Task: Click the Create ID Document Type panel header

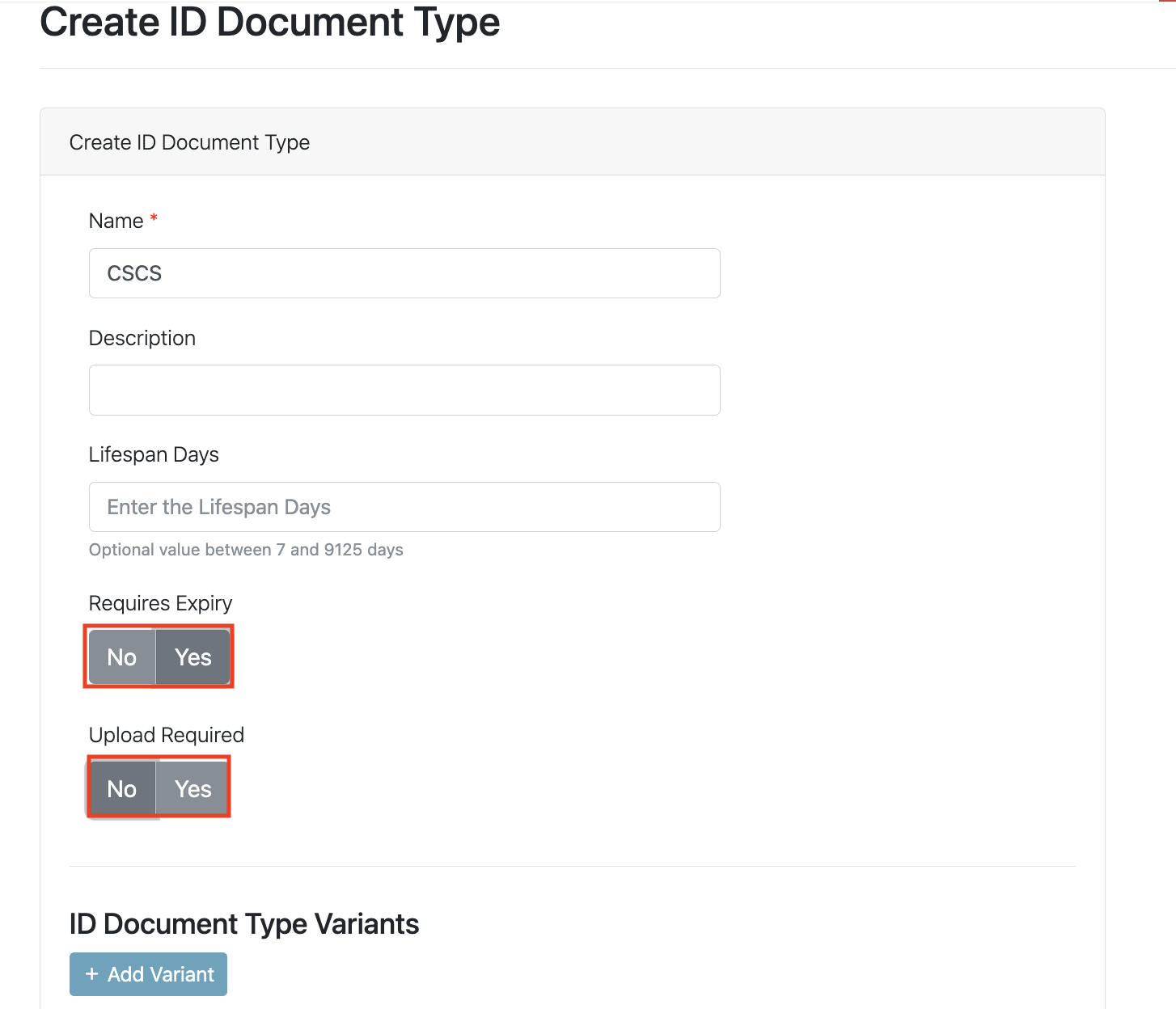Action: [189, 142]
